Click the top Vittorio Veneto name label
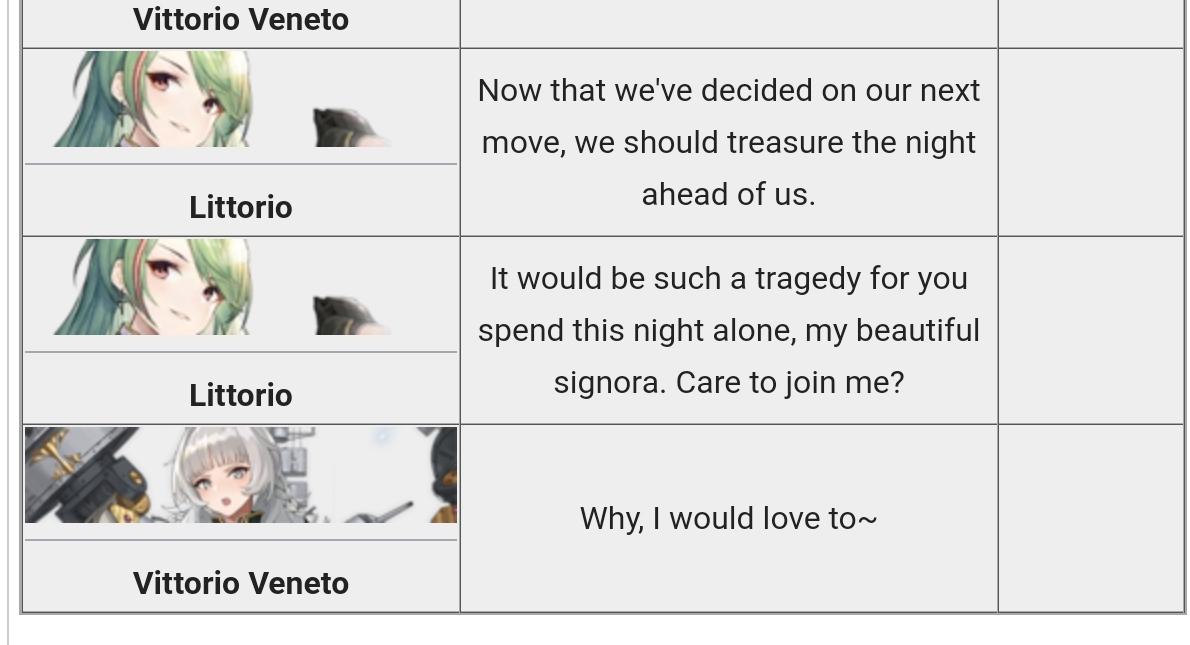The width and height of the screenshot is (1190, 645). coord(241,20)
